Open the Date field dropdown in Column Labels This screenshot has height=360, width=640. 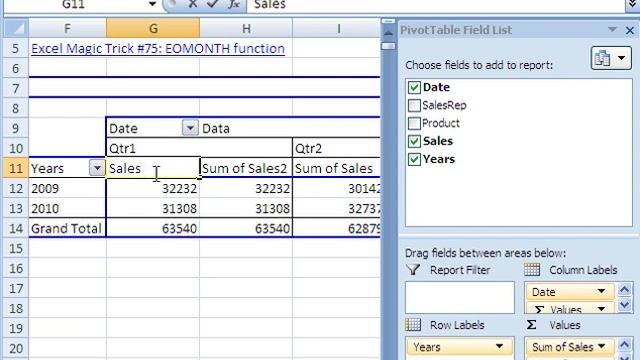click(601, 291)
